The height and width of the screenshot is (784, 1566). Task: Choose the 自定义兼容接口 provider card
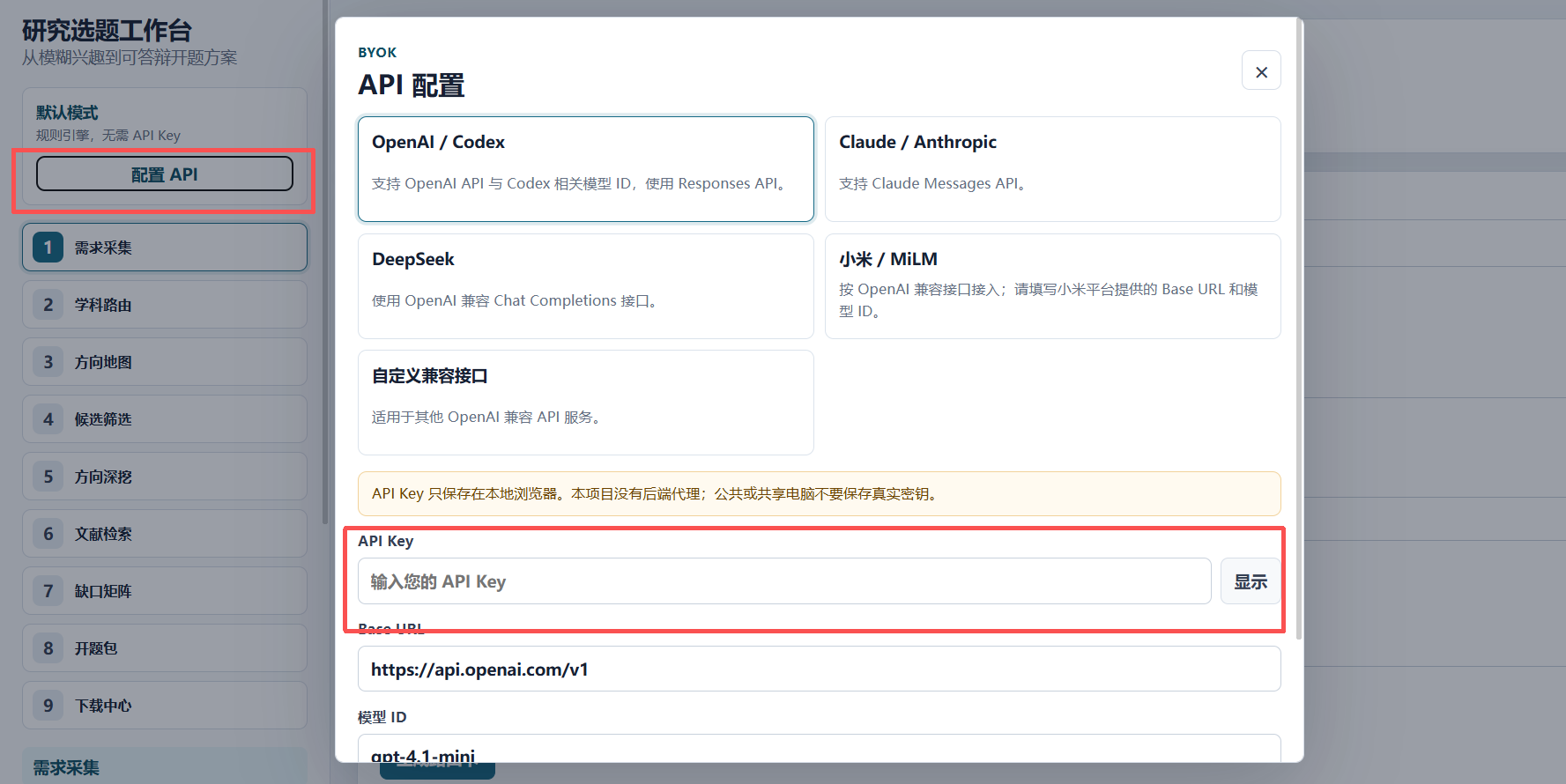point(586,403)
